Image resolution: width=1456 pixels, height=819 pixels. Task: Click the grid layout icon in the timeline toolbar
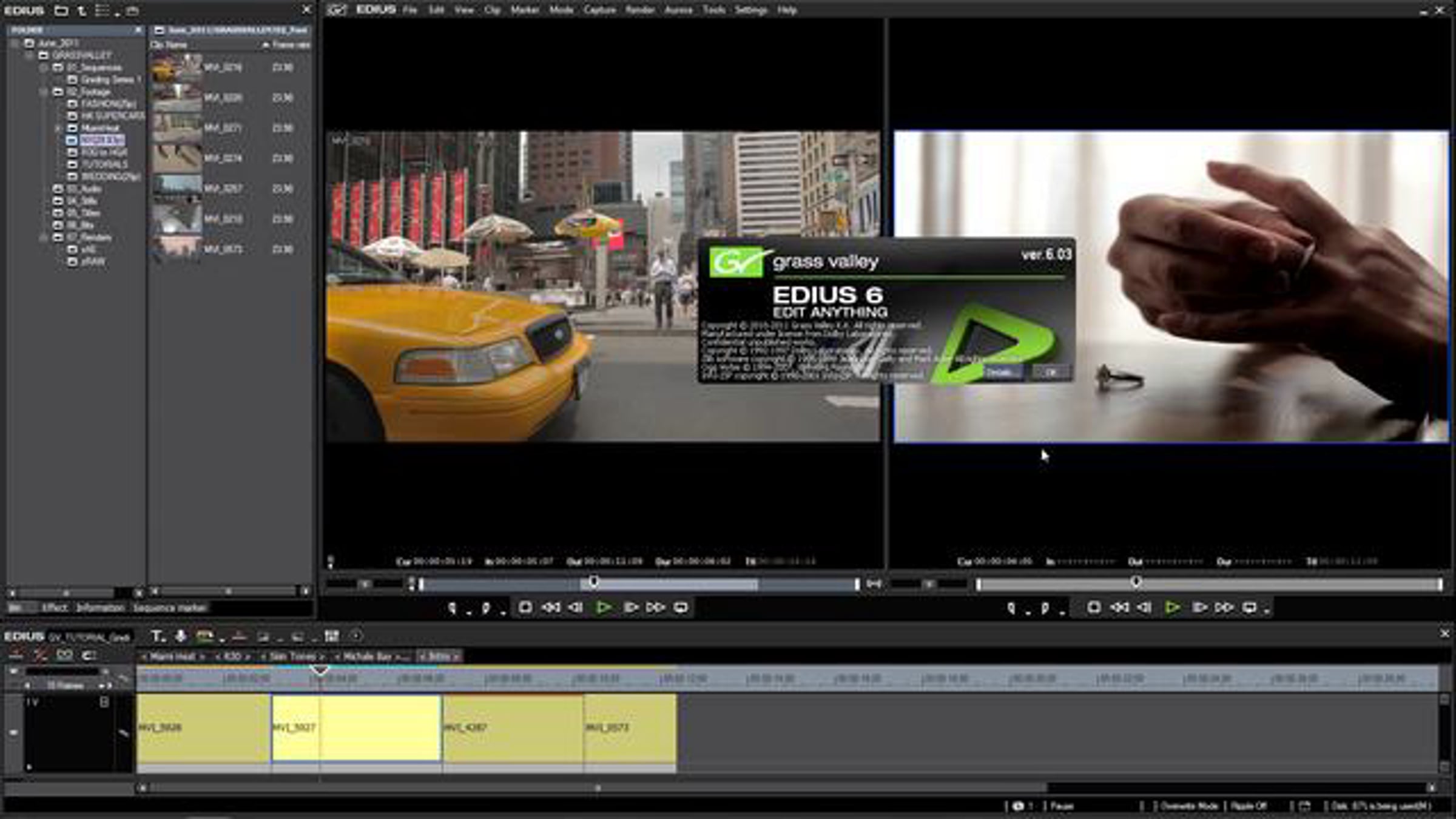tap(331, 636)
